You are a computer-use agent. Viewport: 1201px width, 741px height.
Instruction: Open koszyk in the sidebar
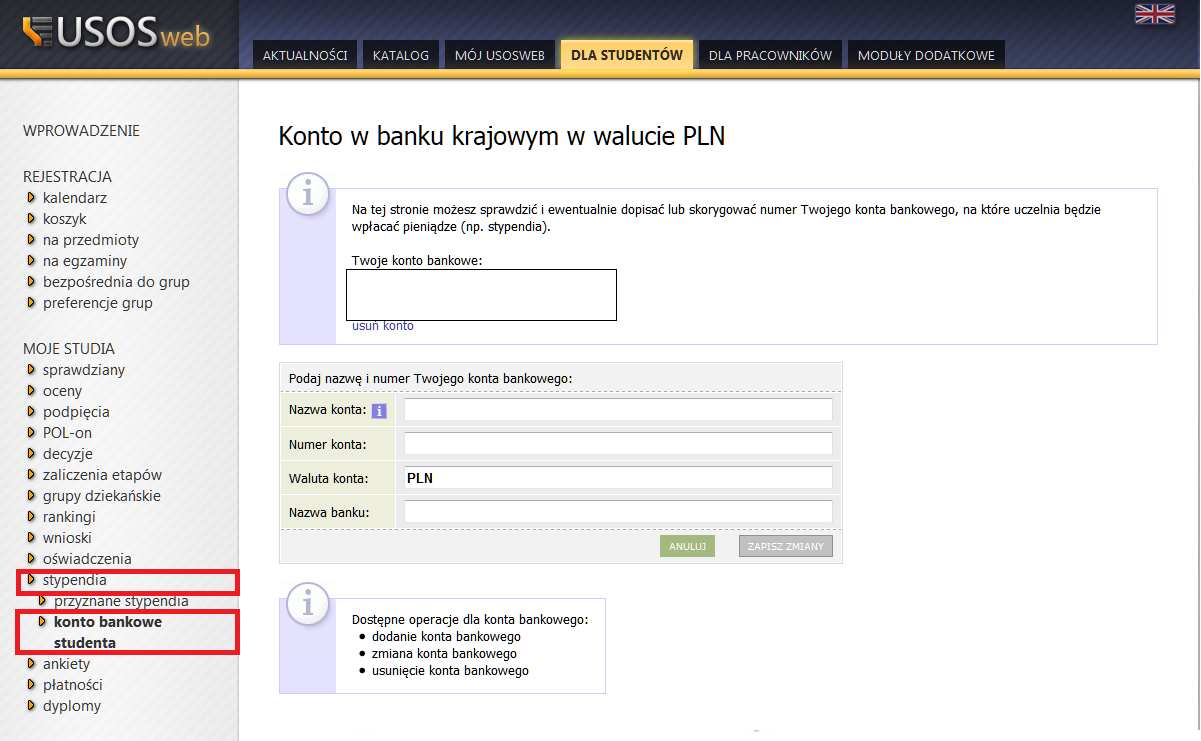65,219
